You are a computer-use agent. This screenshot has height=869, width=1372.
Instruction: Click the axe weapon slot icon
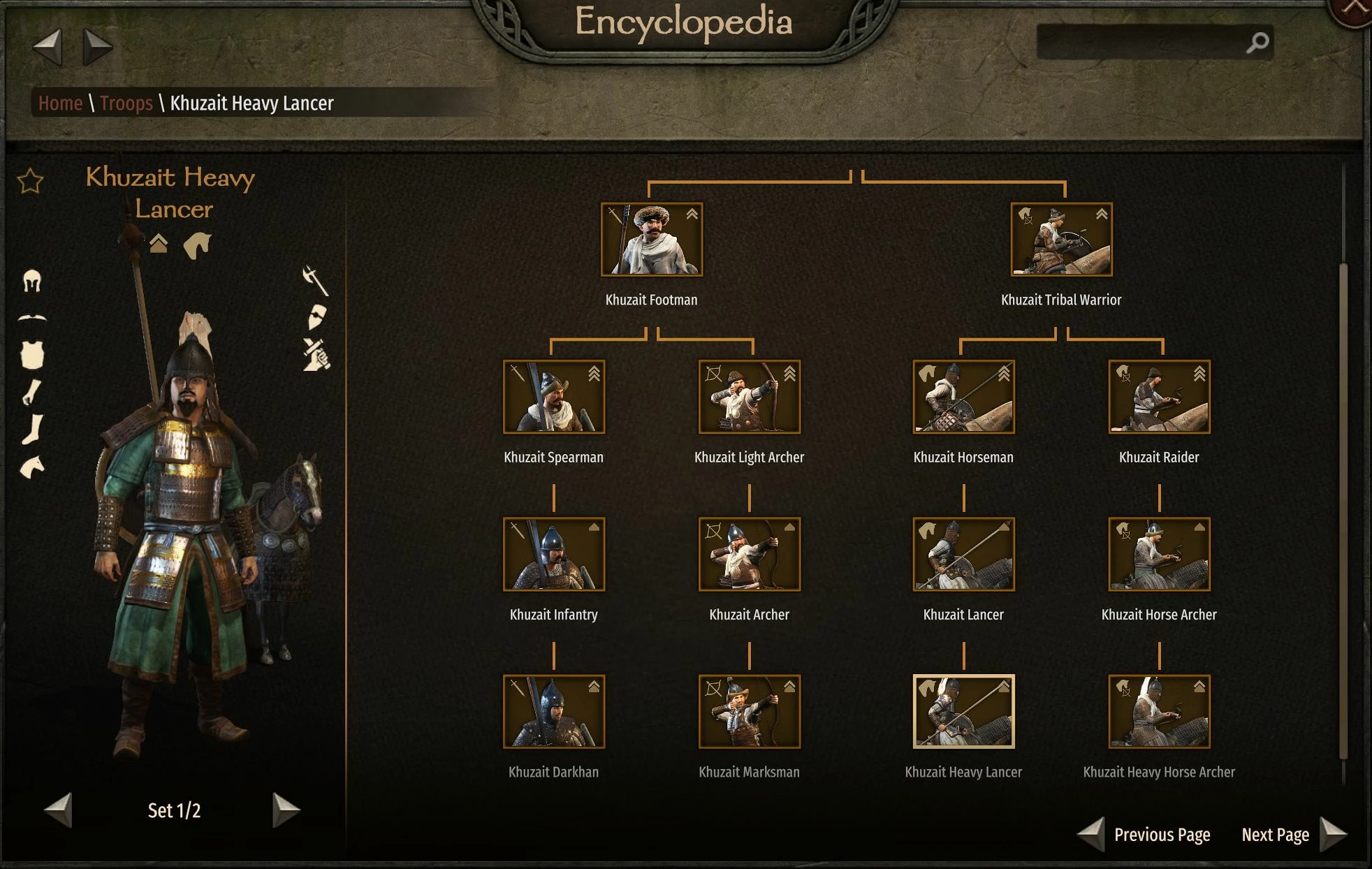[315, 280]
